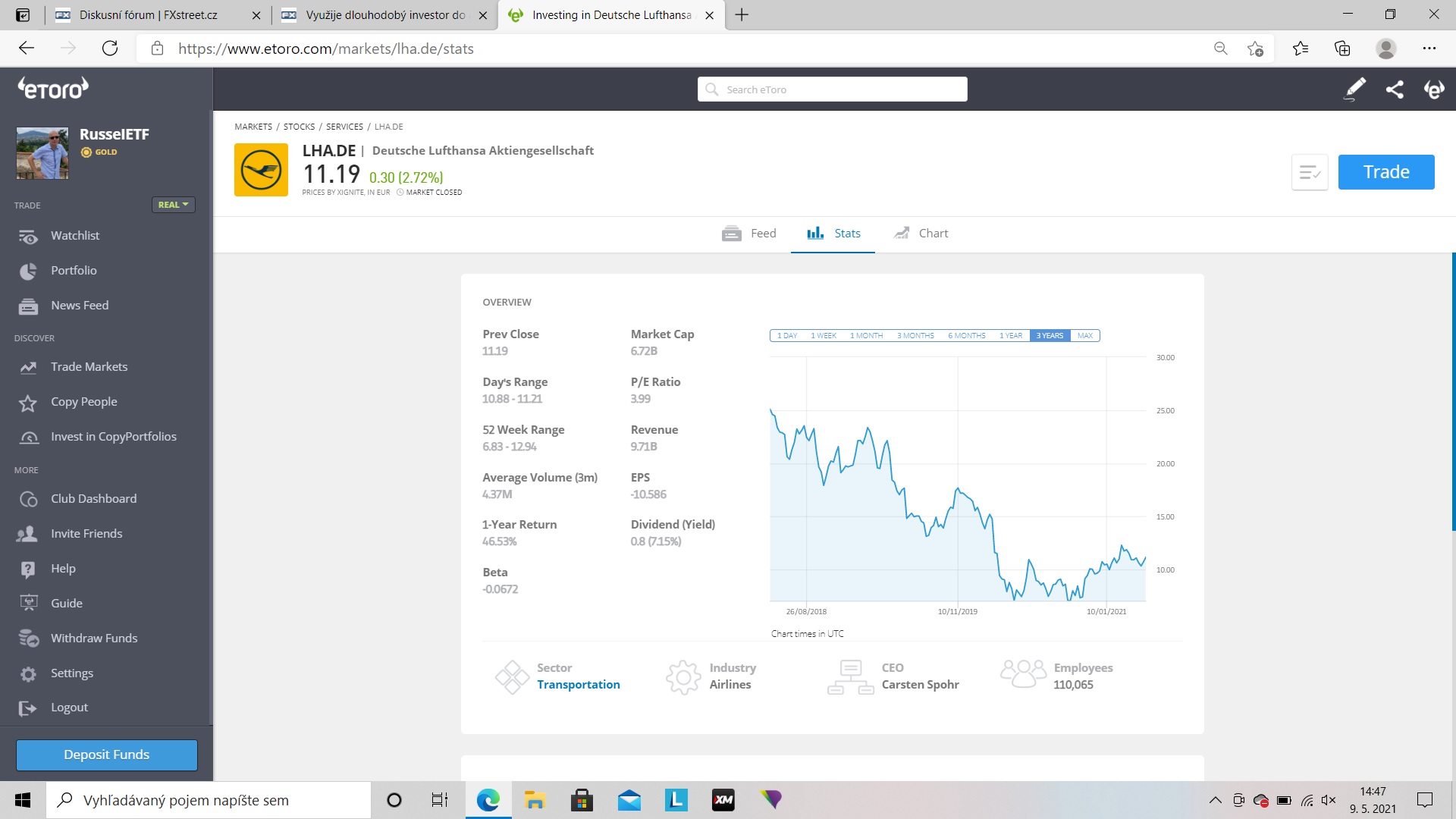
Task: Click the Search eToro input field
Action: [832, 89]
